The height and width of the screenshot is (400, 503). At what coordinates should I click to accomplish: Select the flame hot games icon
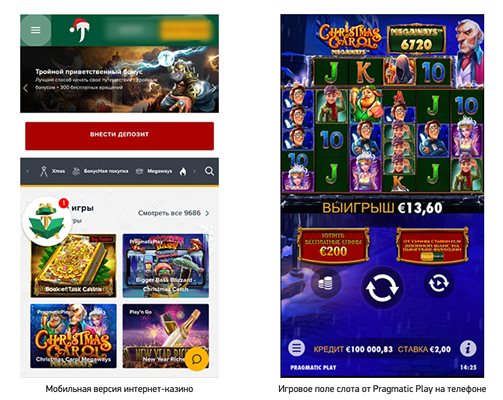pos(183,171)
